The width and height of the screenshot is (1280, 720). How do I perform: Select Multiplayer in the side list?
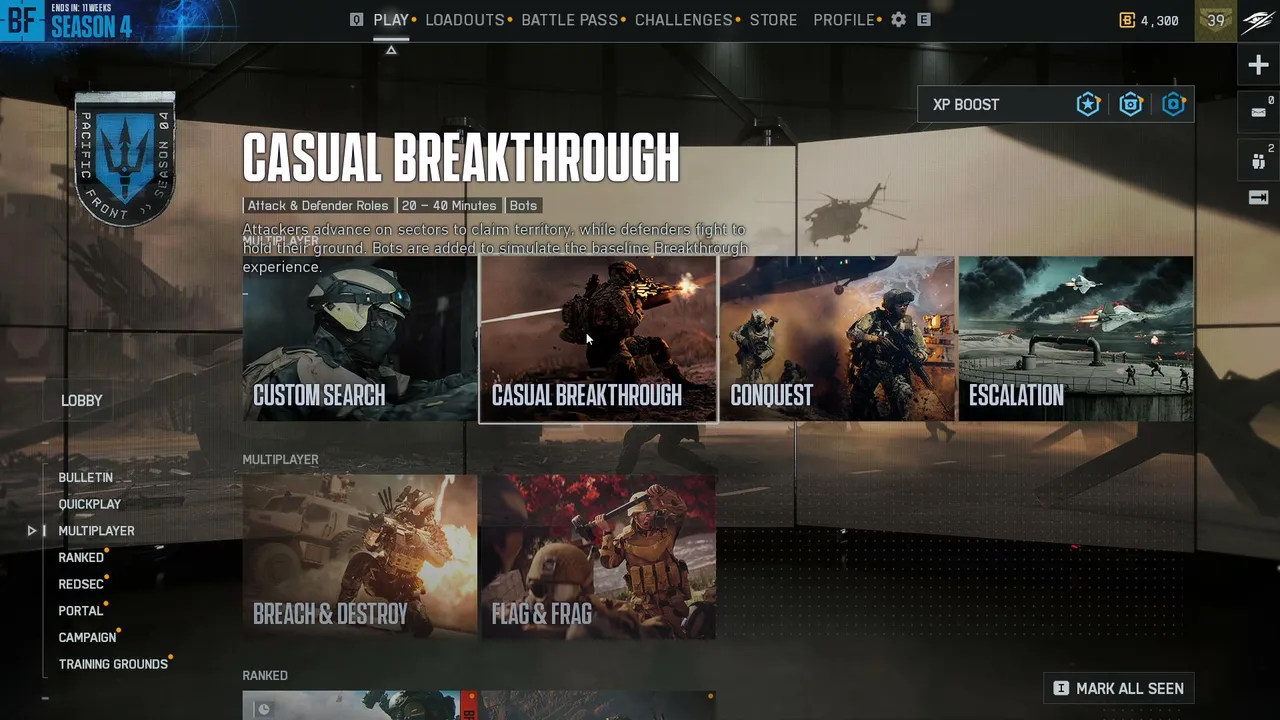[x=96, y=531]
